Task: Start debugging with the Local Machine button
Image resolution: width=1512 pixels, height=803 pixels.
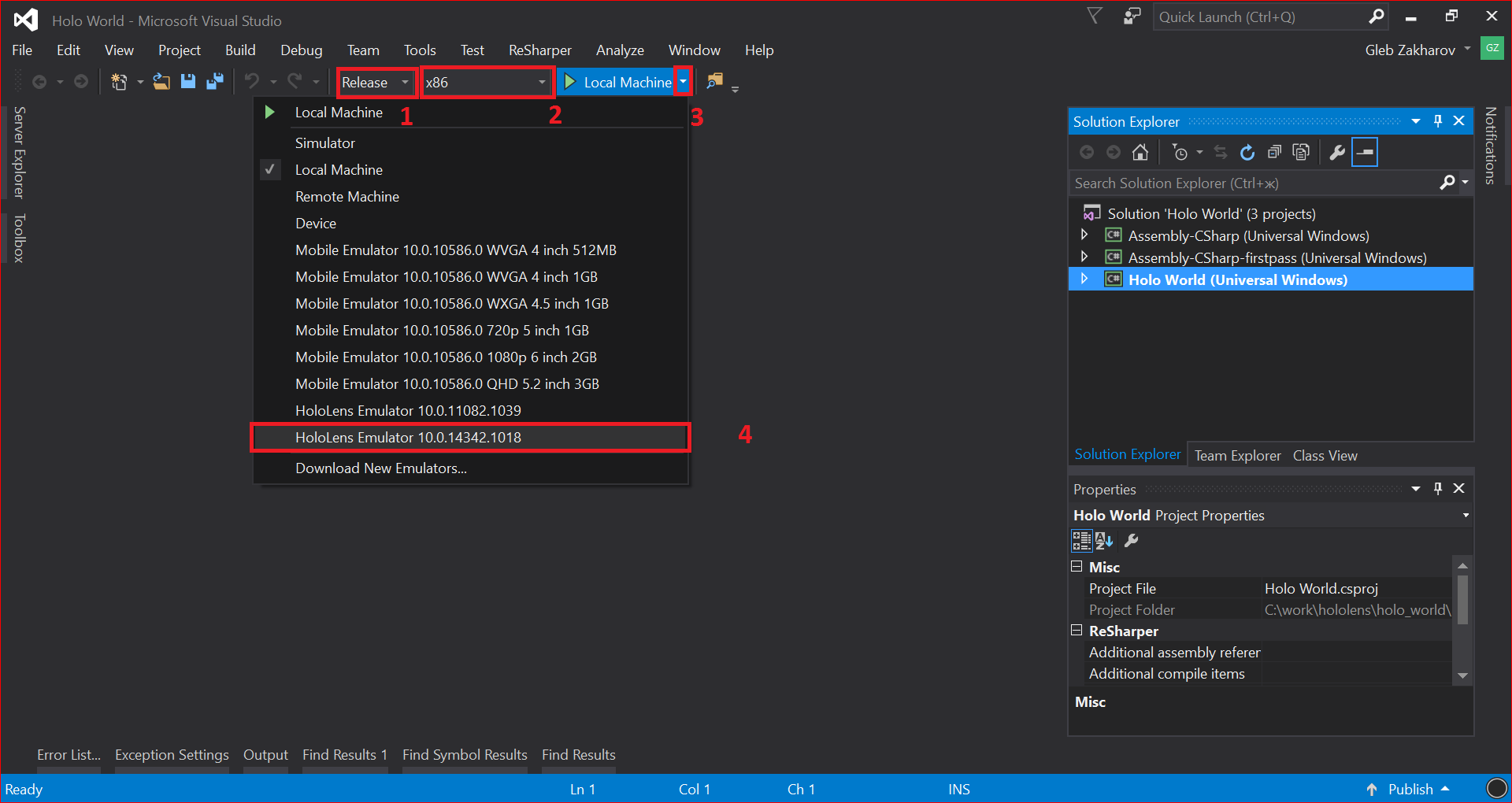Action: [618, 82]
